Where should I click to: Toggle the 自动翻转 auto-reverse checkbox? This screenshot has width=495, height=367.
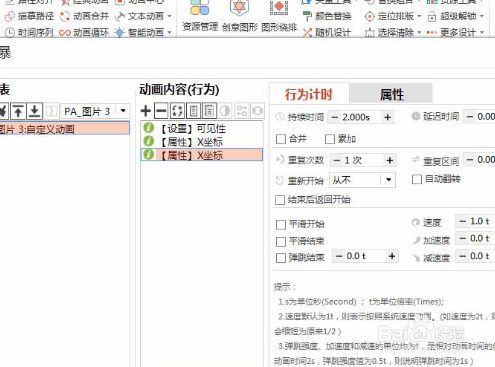tap(417, 179)
